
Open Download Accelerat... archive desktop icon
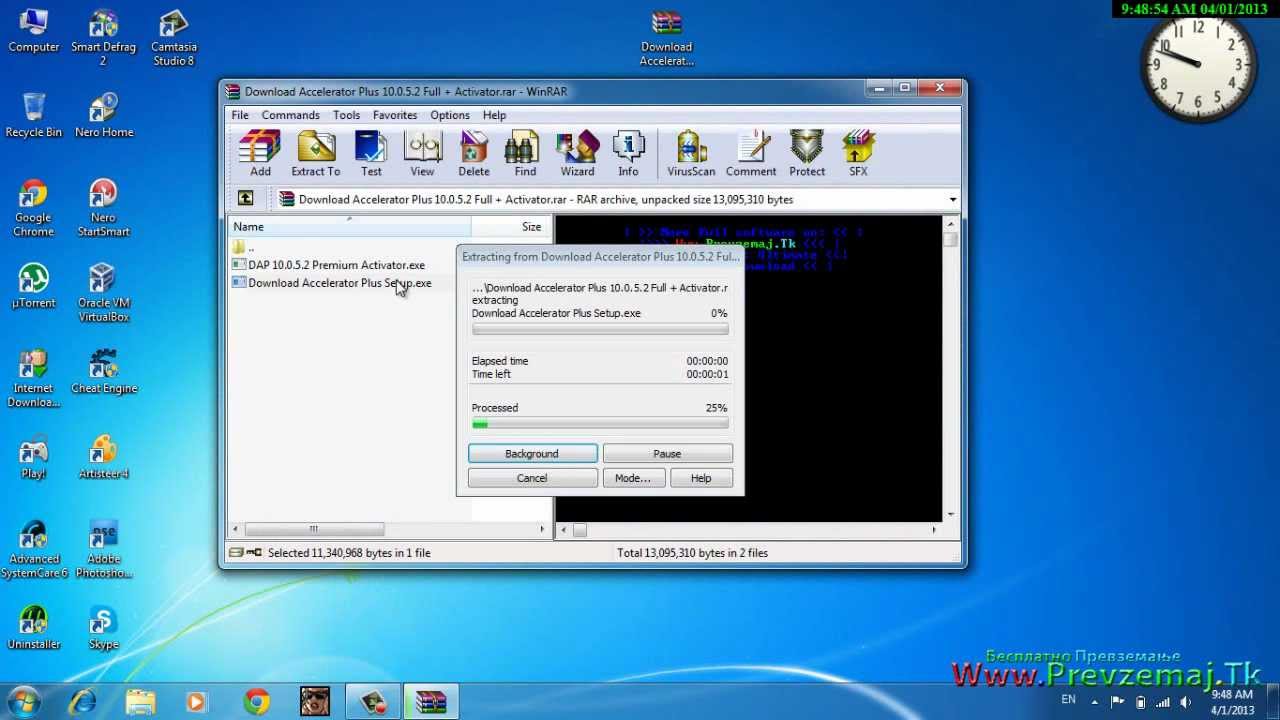tap(666, 38)
